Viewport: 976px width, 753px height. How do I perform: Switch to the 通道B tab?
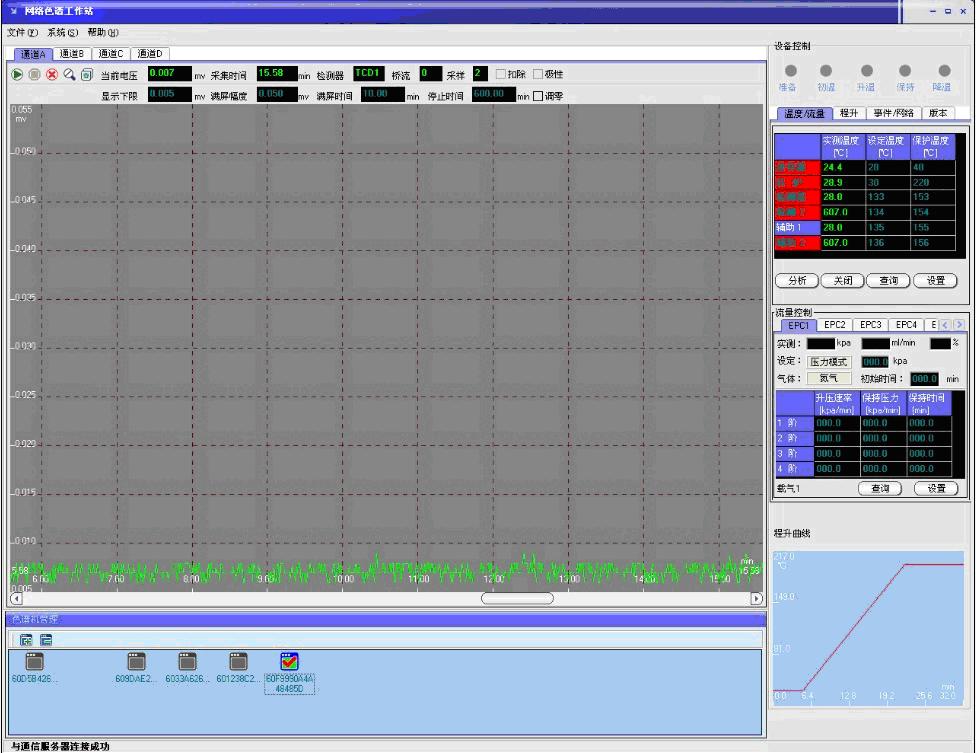coord(71,53)
